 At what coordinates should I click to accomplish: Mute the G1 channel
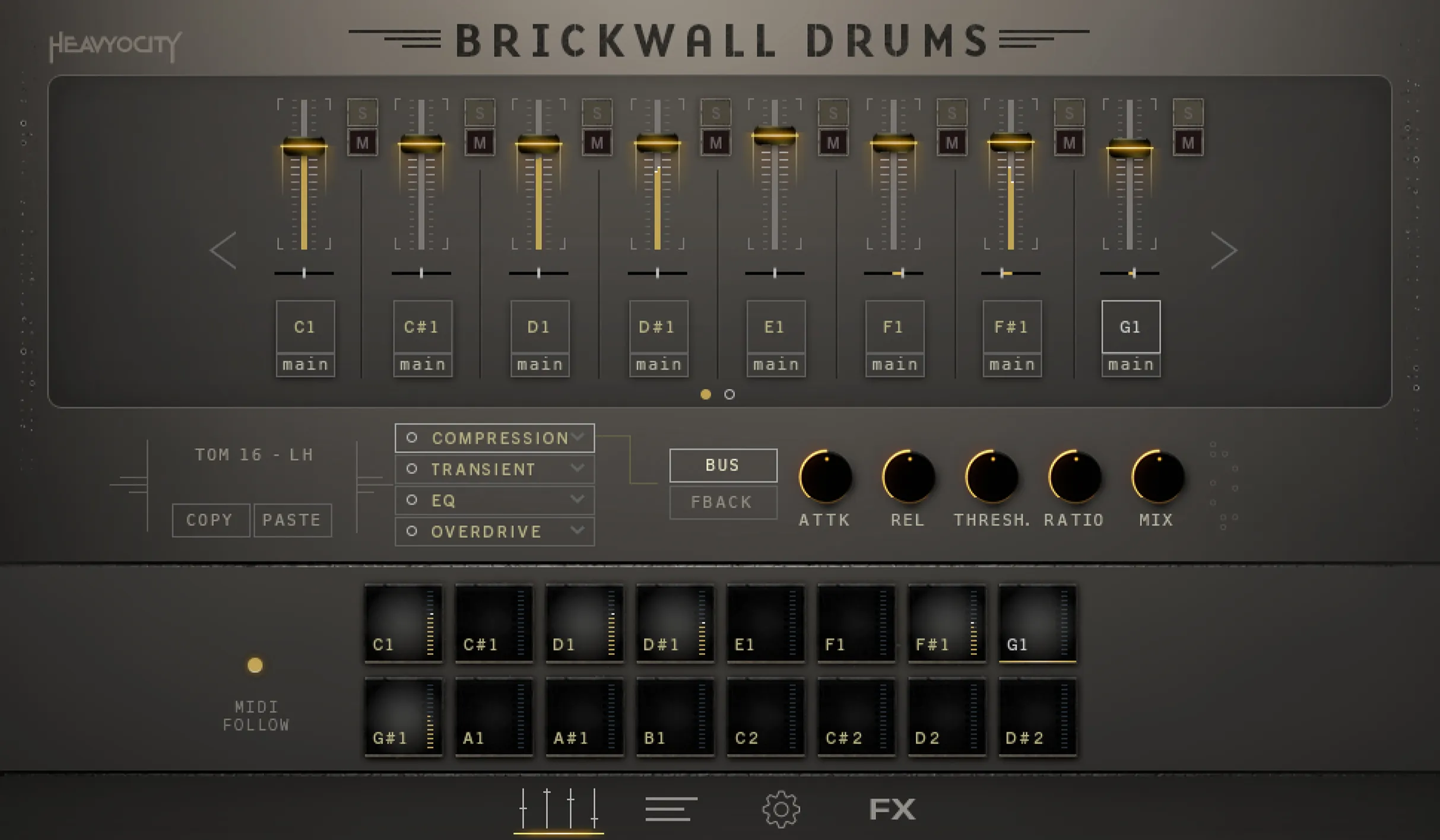click(x=1188, y=143)
